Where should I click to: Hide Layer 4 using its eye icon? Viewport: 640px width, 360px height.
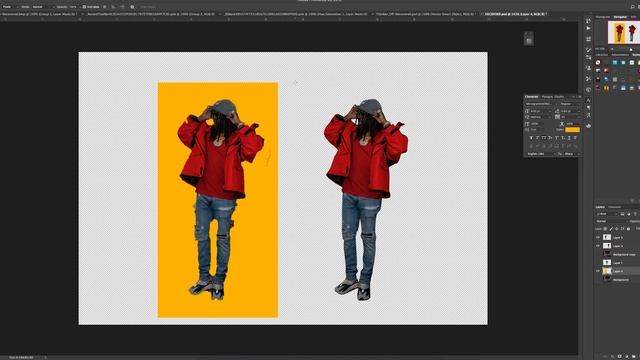tap(598, 271)
